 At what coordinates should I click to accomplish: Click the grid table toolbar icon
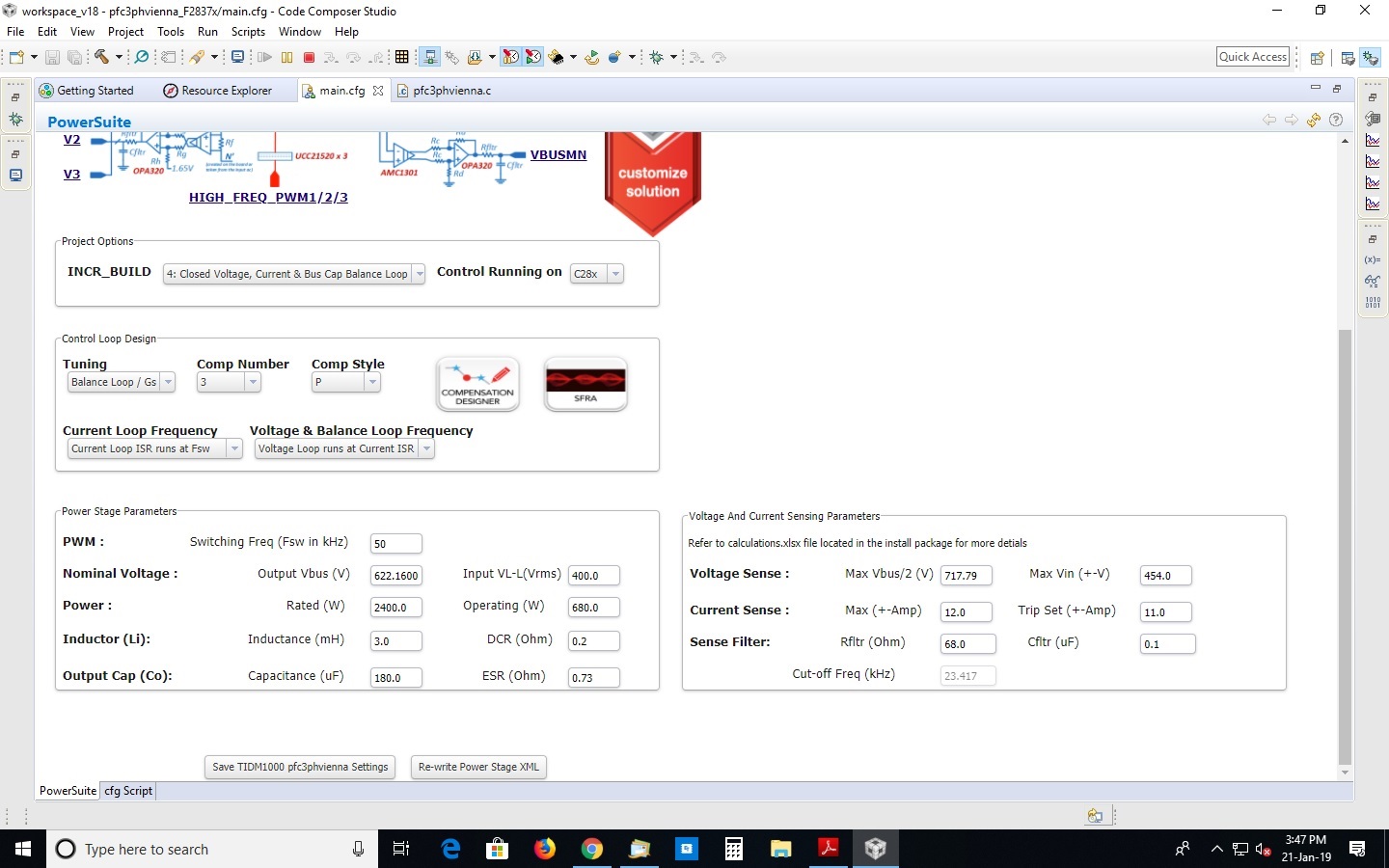[x=402, y=57]
